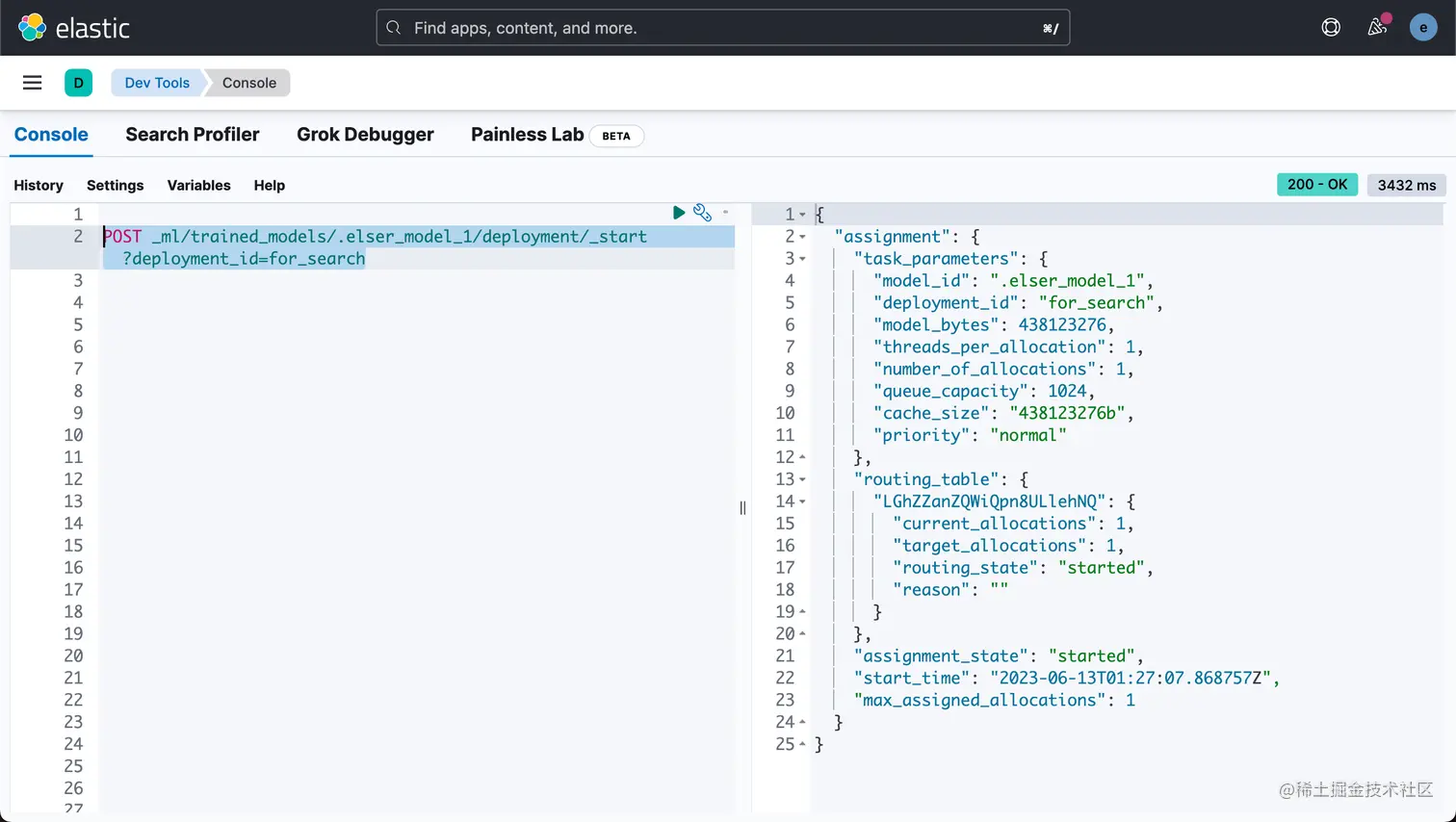
Task: Click the fold arrow at line 25
Action: click(x=803, y=744)
